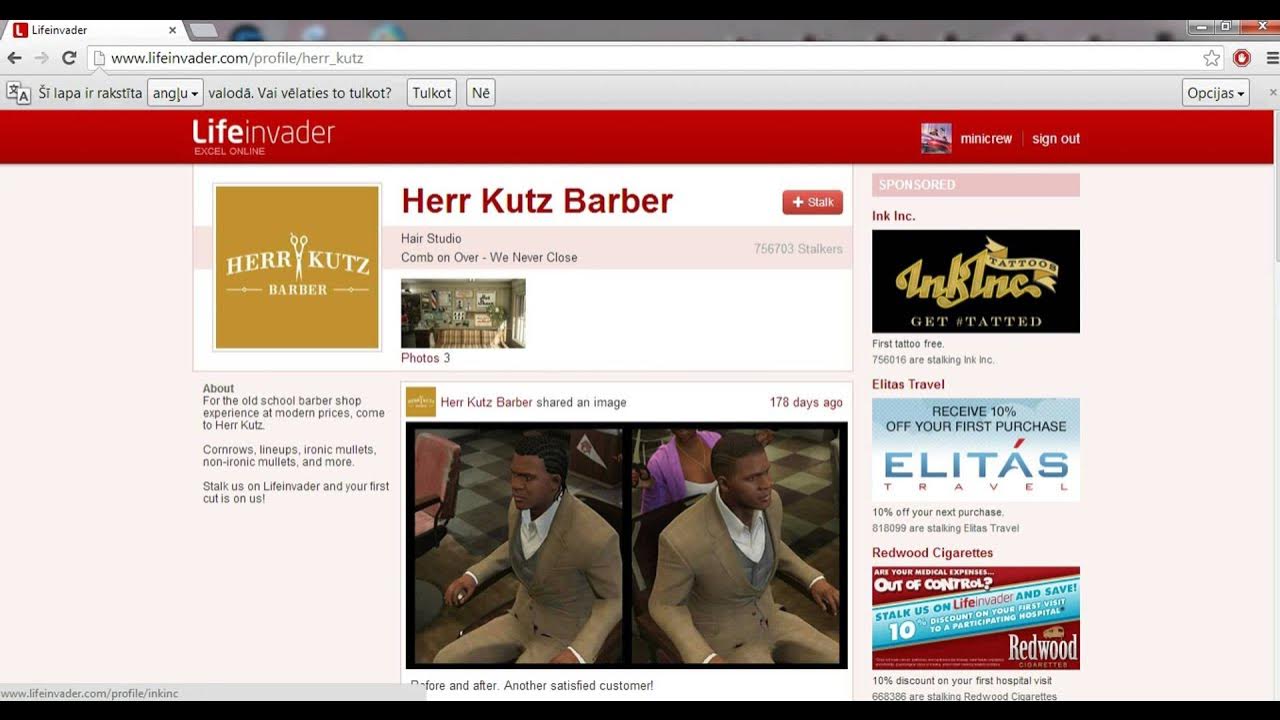The height and width of the screenshot is (720, 1280).
Task: Click the 'Hair Studio' category text
Action: pos(431,239)
